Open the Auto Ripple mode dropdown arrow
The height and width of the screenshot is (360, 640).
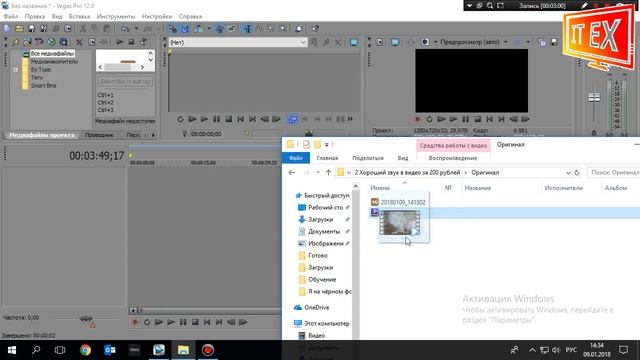point(209,29)
